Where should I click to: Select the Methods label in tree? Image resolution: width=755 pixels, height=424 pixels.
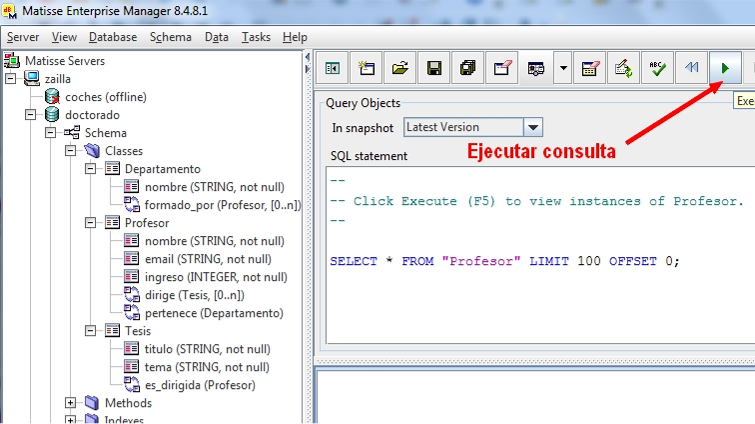[x=129, y=403]
